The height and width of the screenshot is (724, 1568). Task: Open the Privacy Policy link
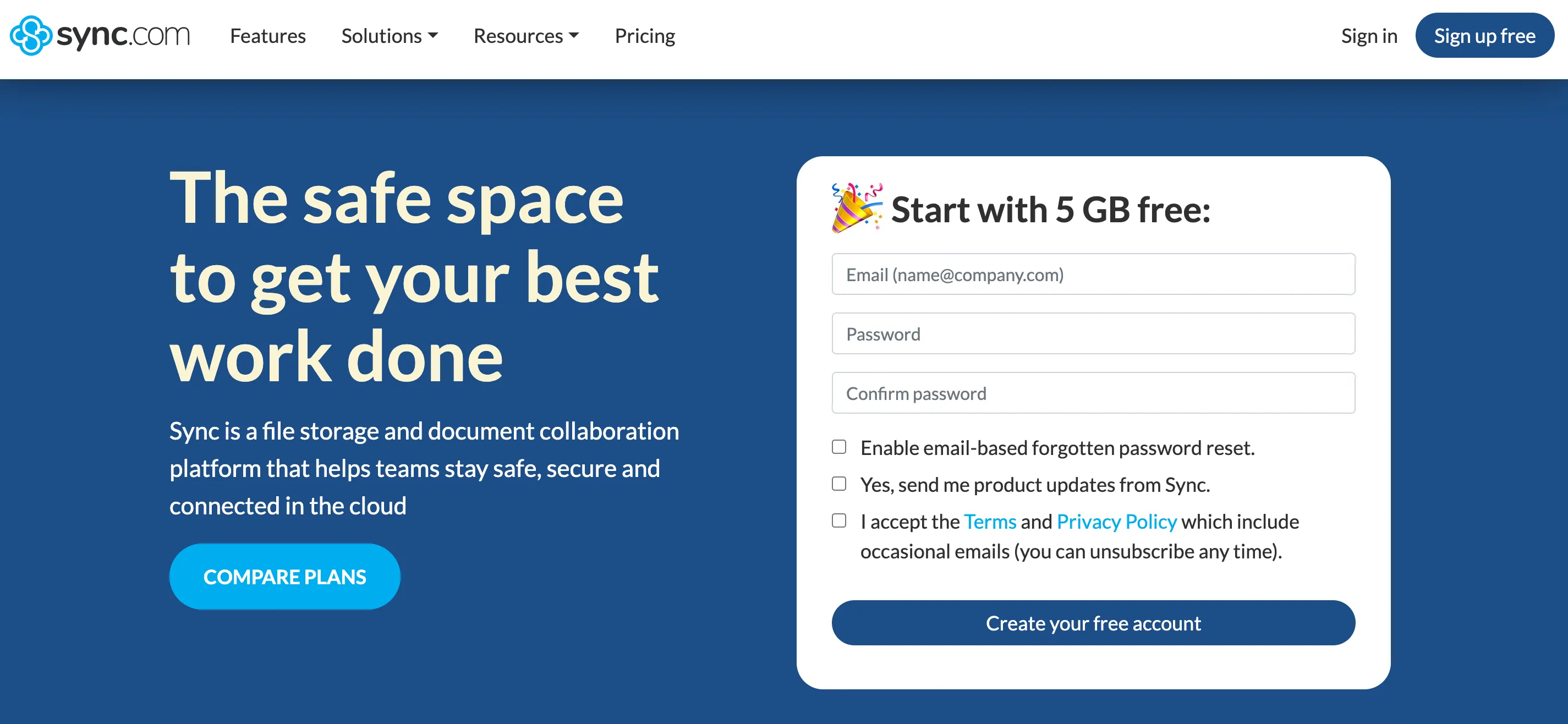[x=1116, y=521]
